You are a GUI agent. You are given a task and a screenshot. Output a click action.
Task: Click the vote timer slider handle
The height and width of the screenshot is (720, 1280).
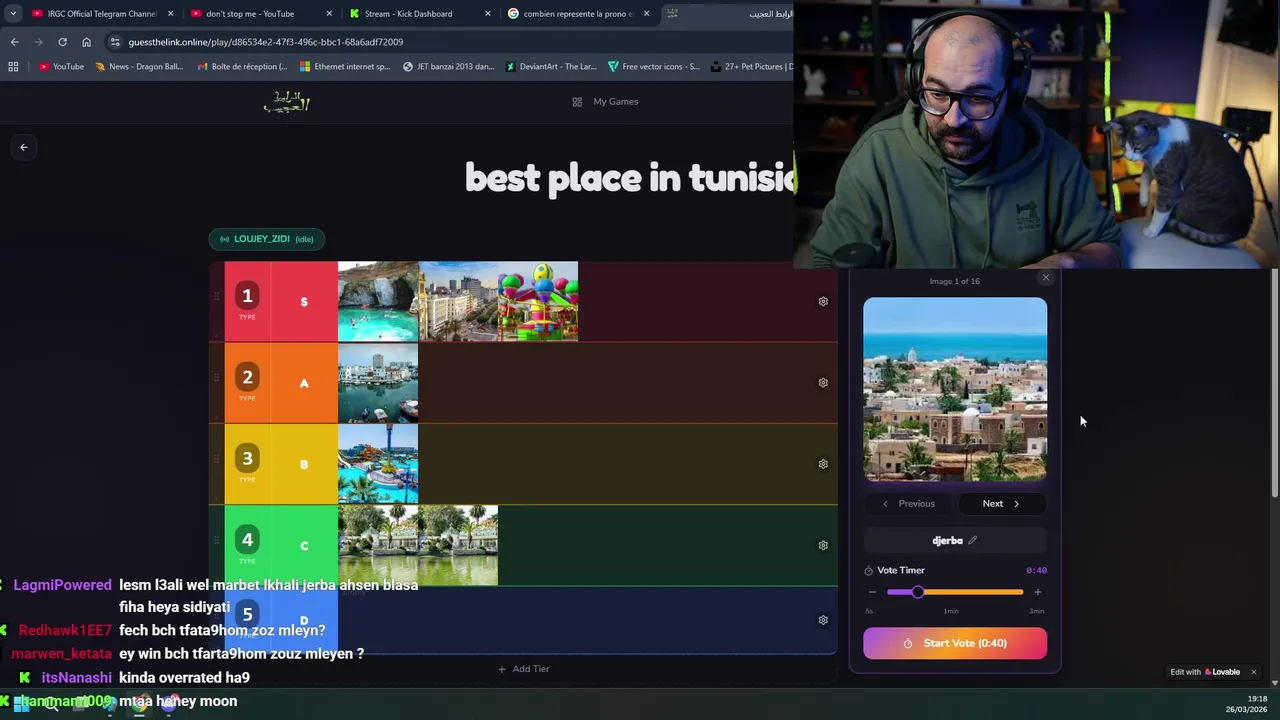pos(918,592)
